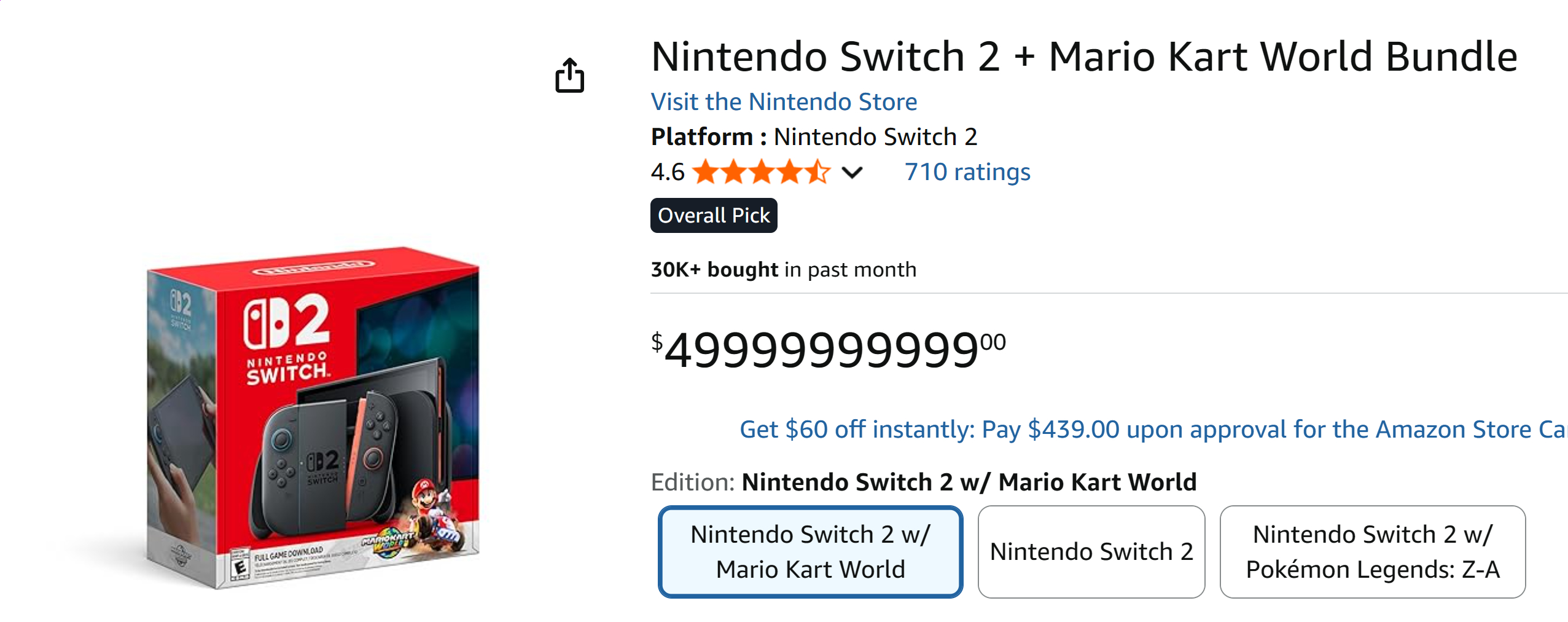Click the Switch 2 box product image
The width and height of the screenshot is (1568, 622).
313,417
